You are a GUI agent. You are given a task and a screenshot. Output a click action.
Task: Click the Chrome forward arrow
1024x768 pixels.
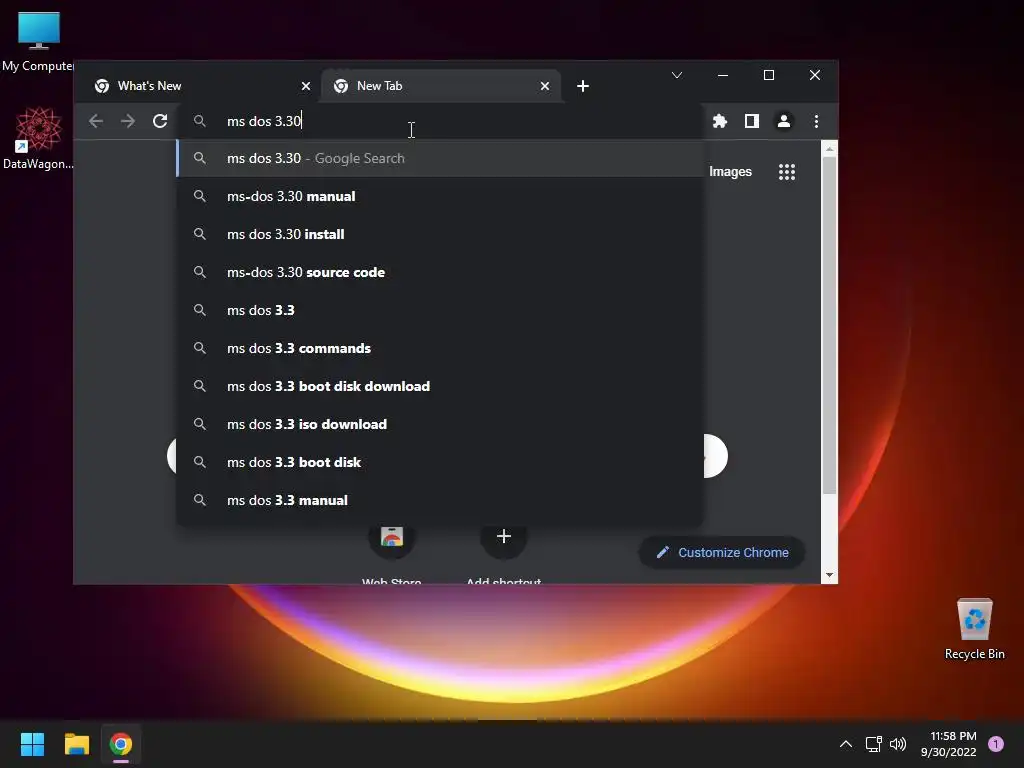[128, 121]
